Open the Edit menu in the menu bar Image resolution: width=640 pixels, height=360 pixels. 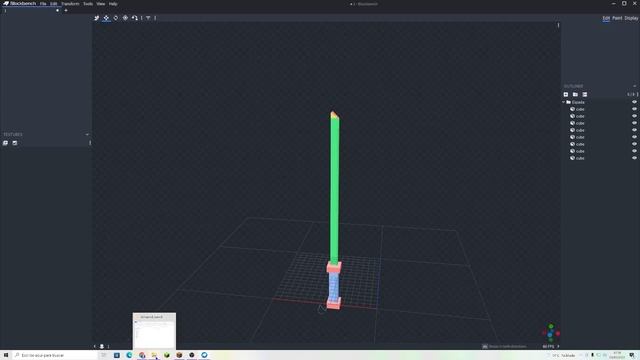pyautogui.click(x=53, y=4)
